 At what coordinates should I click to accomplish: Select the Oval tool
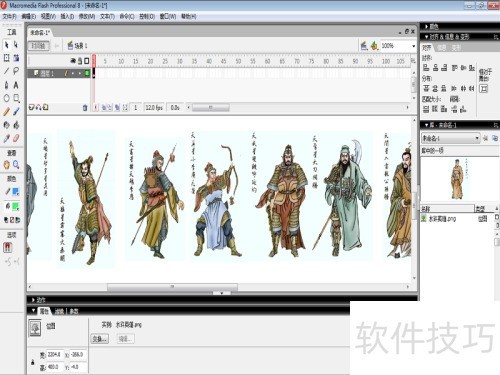point(6,98)
